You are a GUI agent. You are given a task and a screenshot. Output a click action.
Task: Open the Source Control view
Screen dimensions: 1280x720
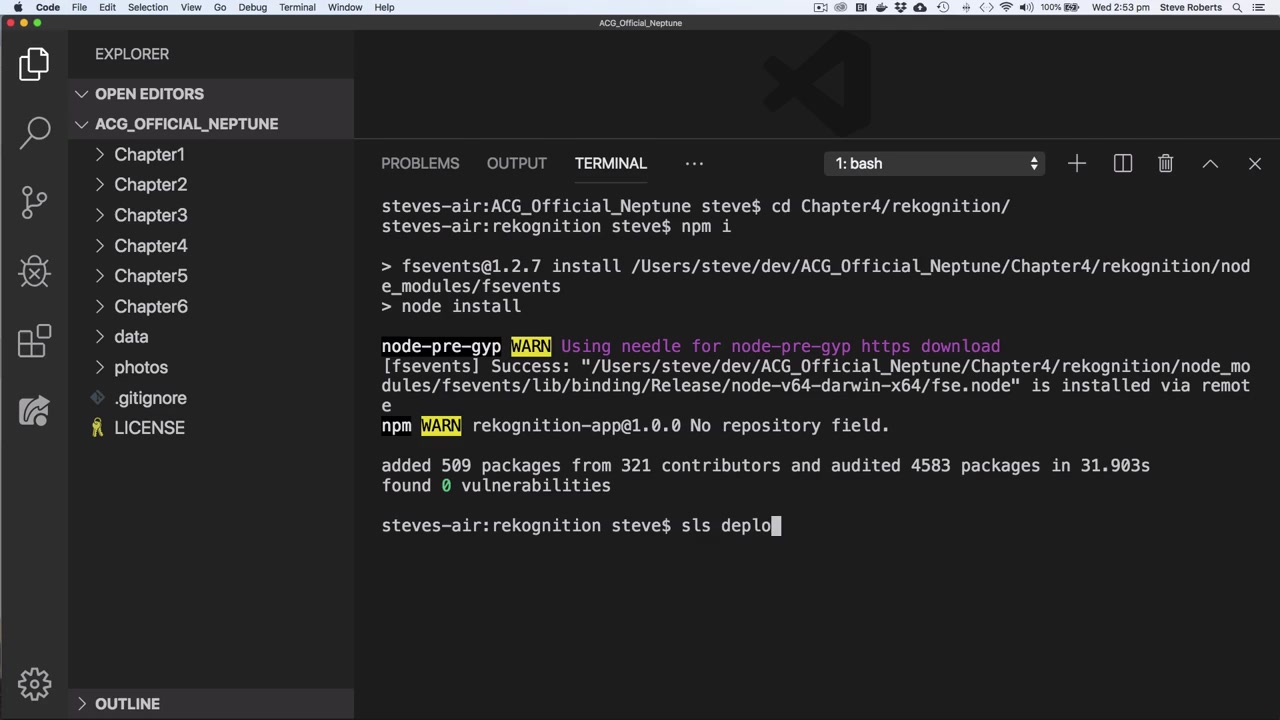pos(34,202)
